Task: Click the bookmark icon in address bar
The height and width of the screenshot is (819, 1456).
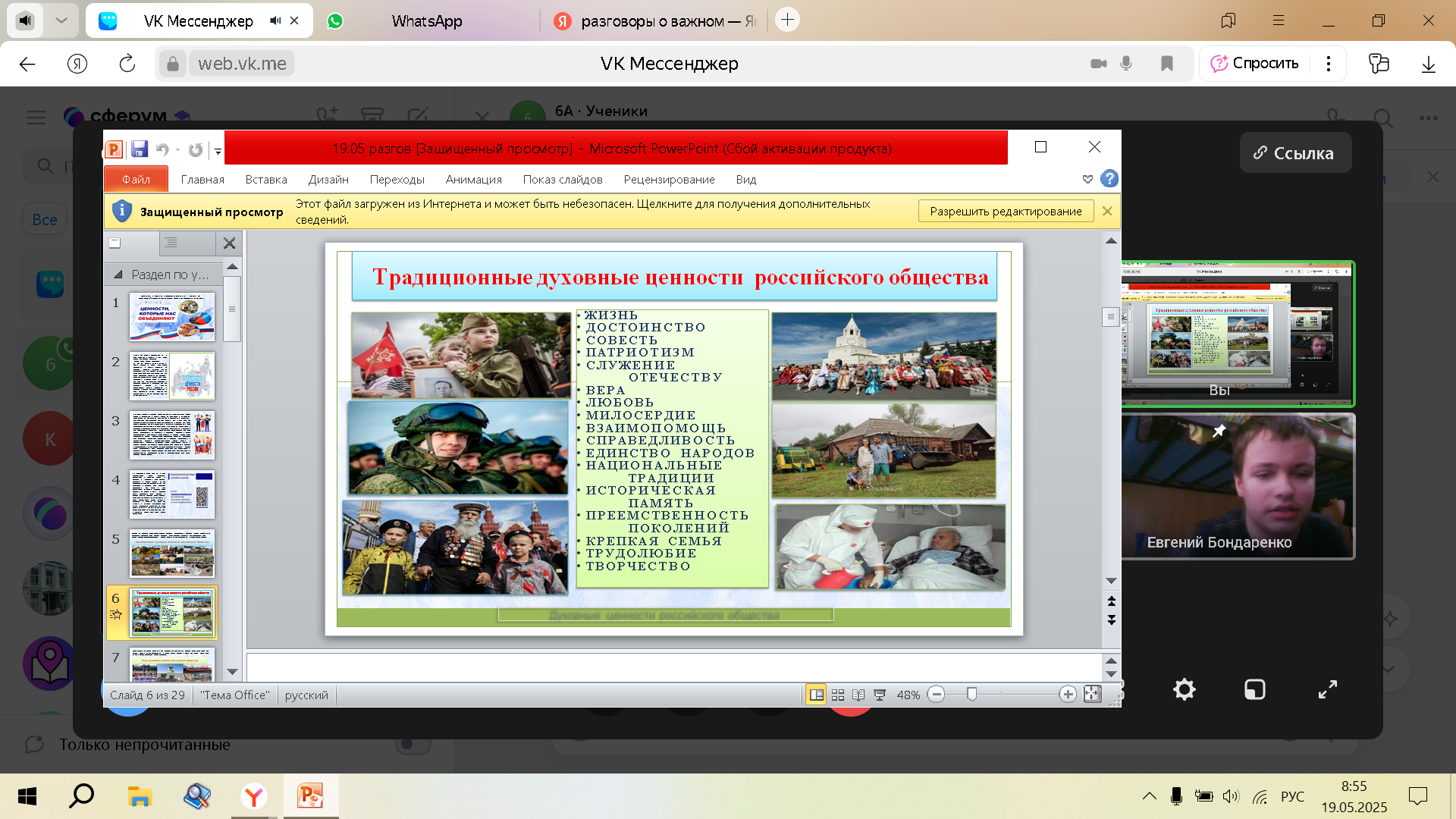Action: tap(1167, 64)
